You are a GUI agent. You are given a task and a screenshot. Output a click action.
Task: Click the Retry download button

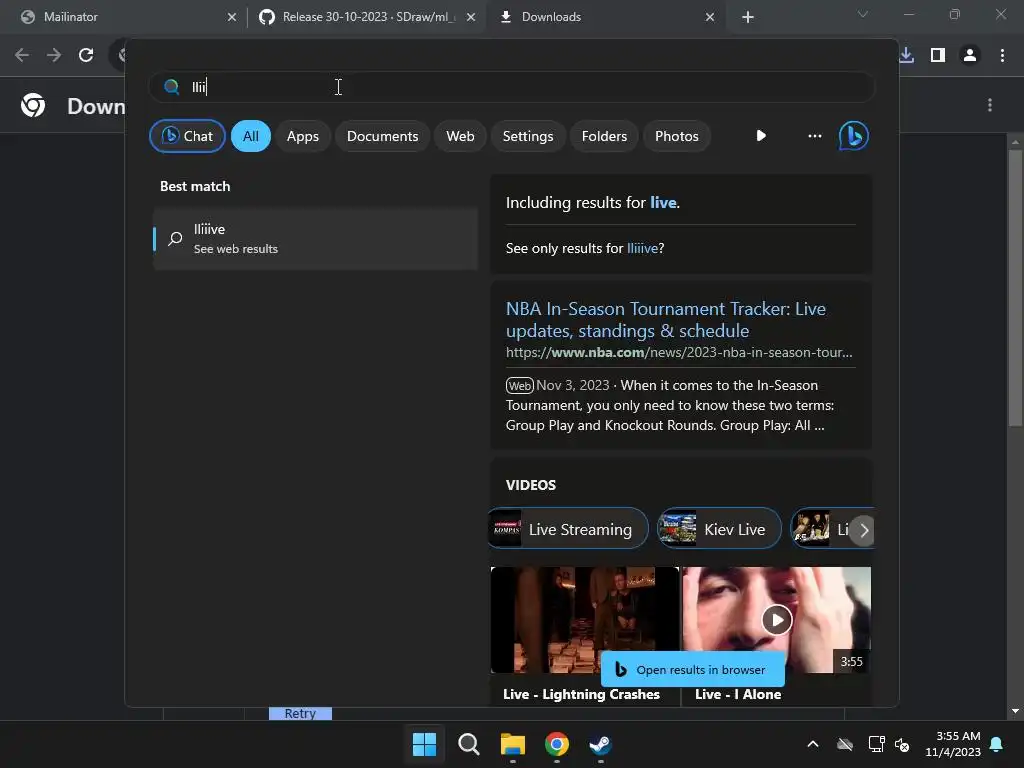[300, 714]
